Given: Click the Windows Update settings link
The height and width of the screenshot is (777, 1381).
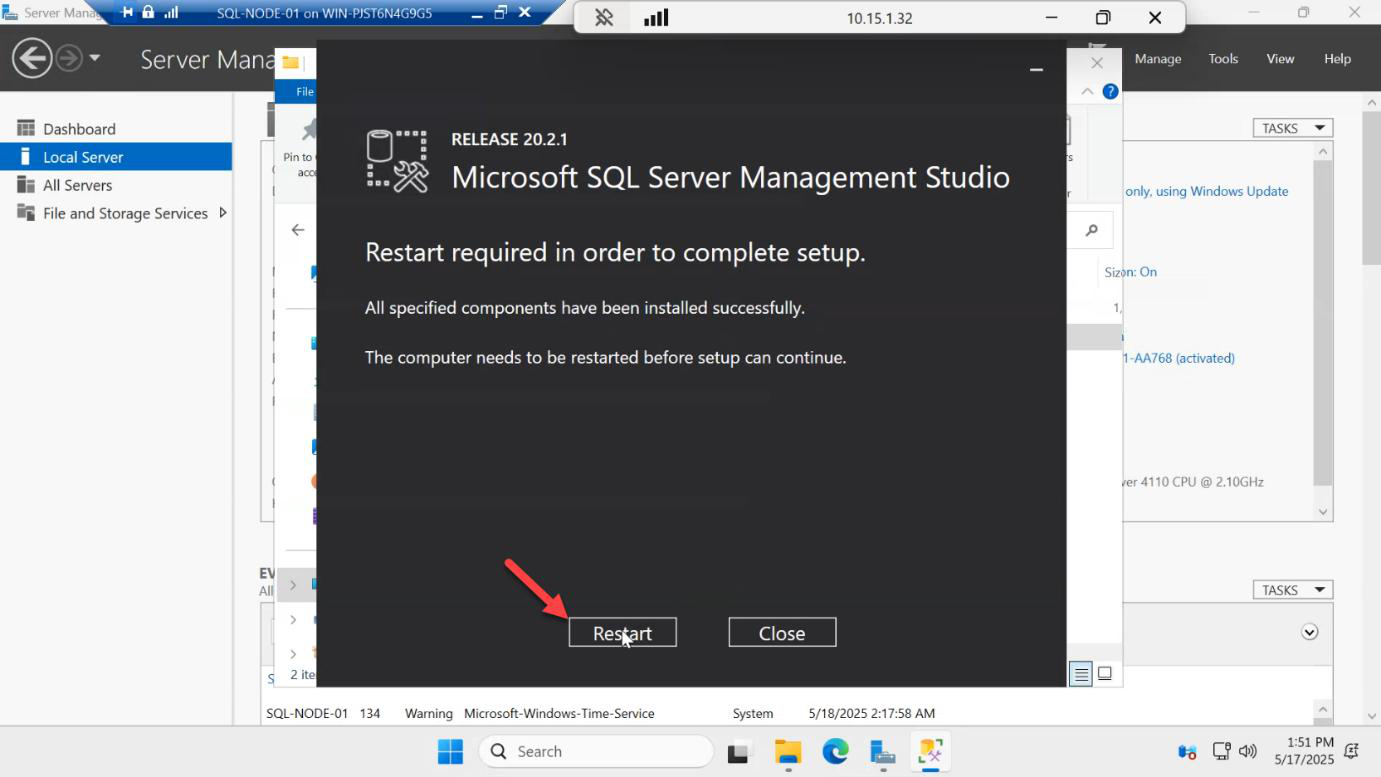Looking at the screenshot, I should tap(1206, 191).
